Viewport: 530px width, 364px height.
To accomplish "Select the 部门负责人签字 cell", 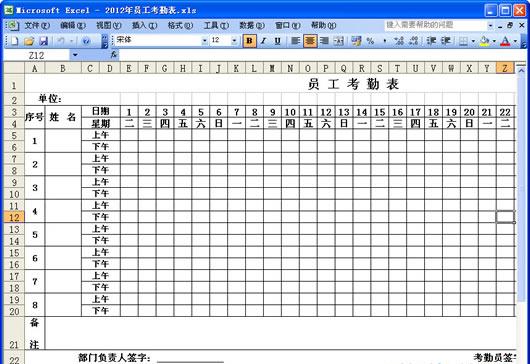I will point(114,357).
